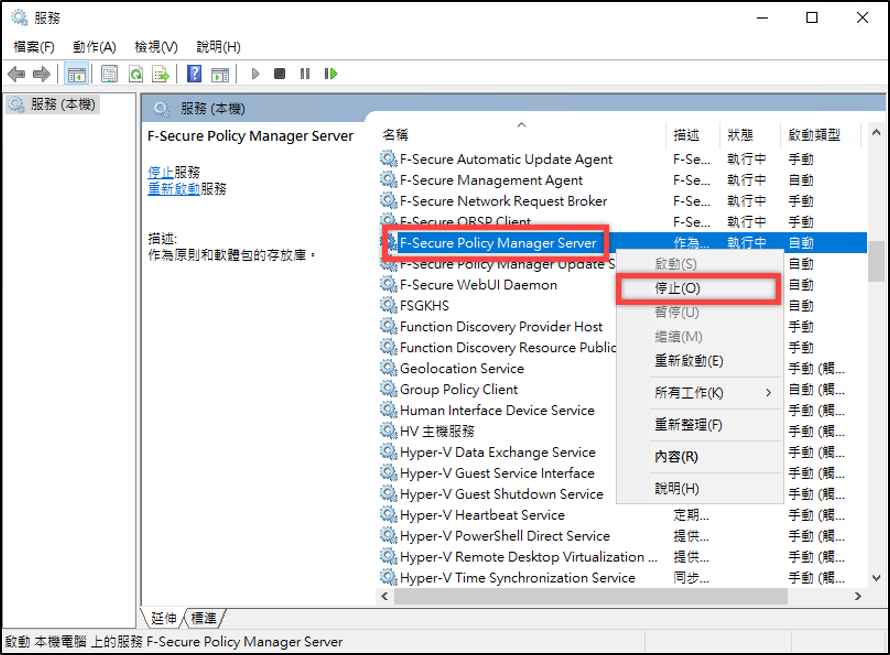
Task: Select F-Secure WebUI Daemon service
Action: coord(478,284)
